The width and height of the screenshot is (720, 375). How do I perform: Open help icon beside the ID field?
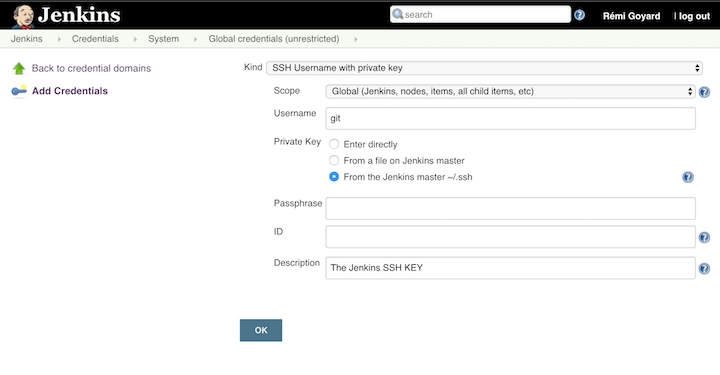(704, 237)
